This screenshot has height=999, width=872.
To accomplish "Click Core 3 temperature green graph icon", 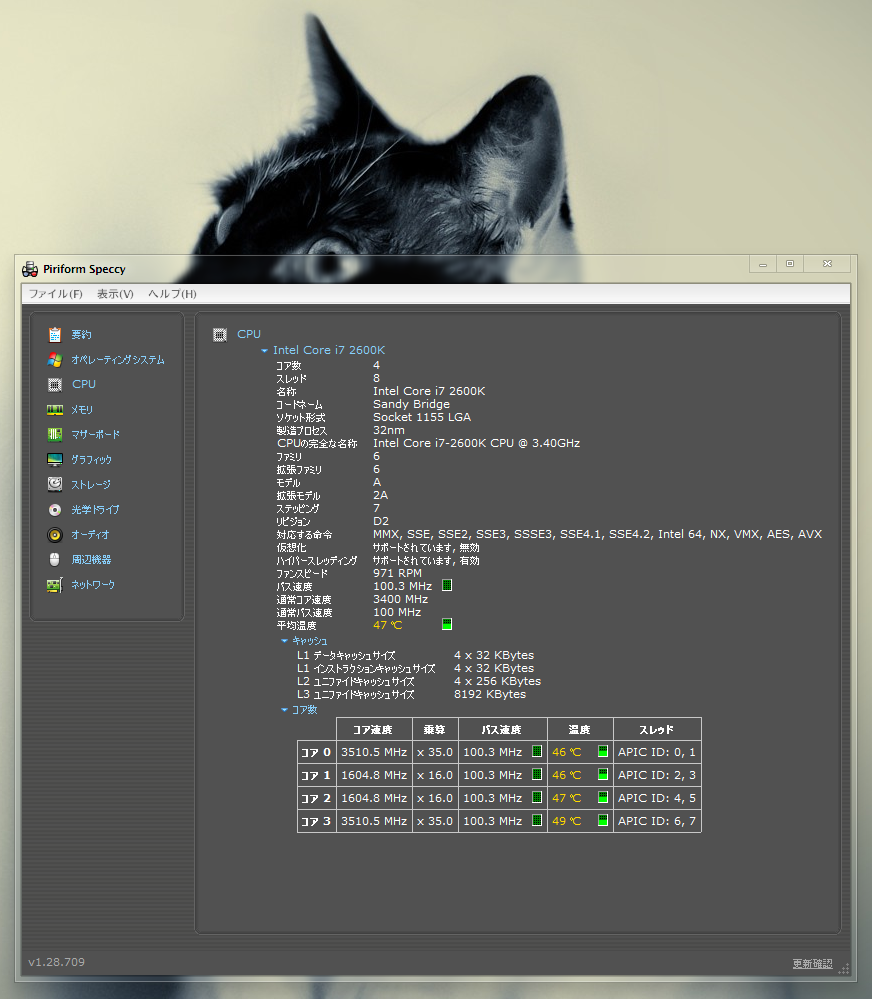I will coord(603,820).
